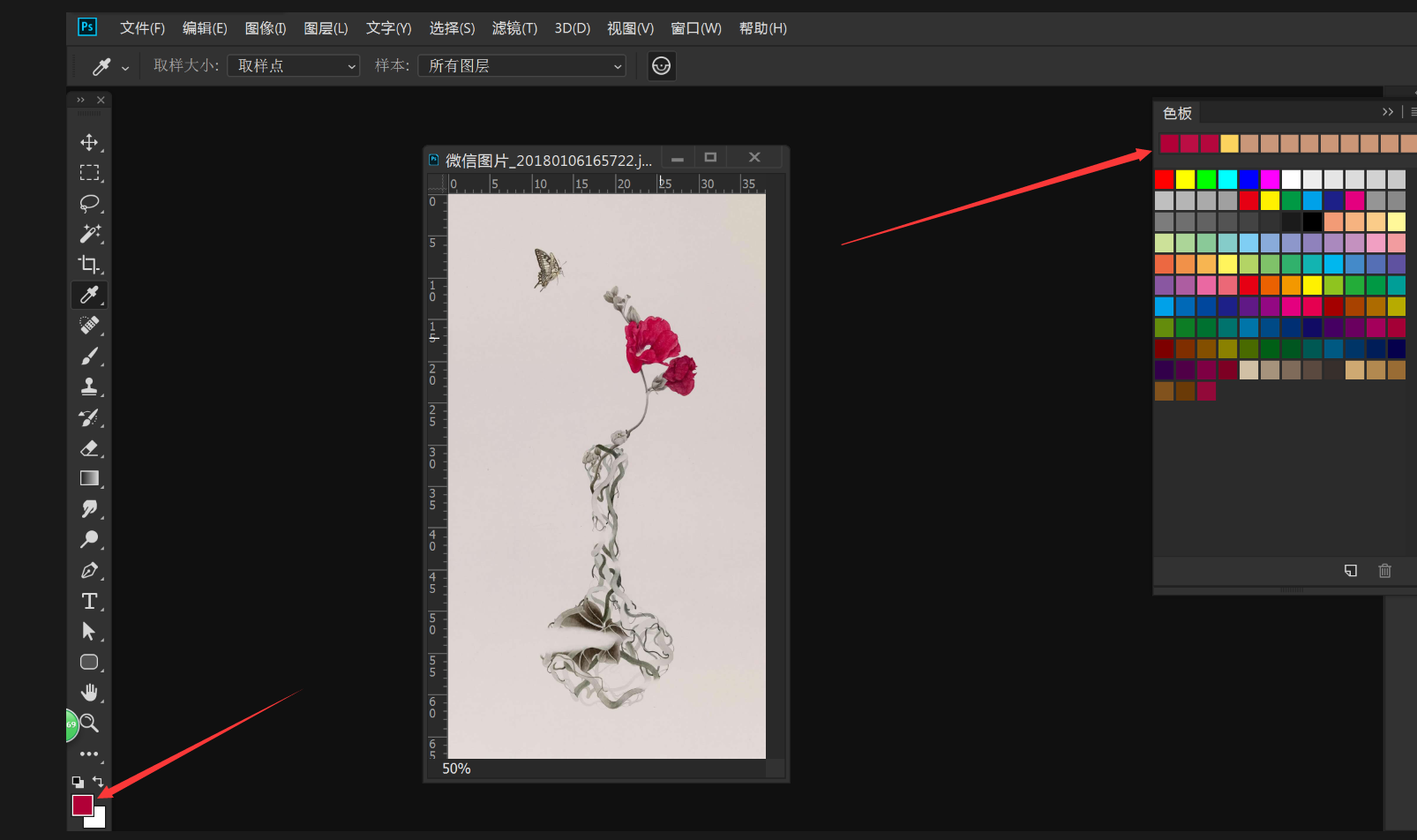1417x840 pixels.
Task: Select the Zoom tool
Action: (89, 724)
